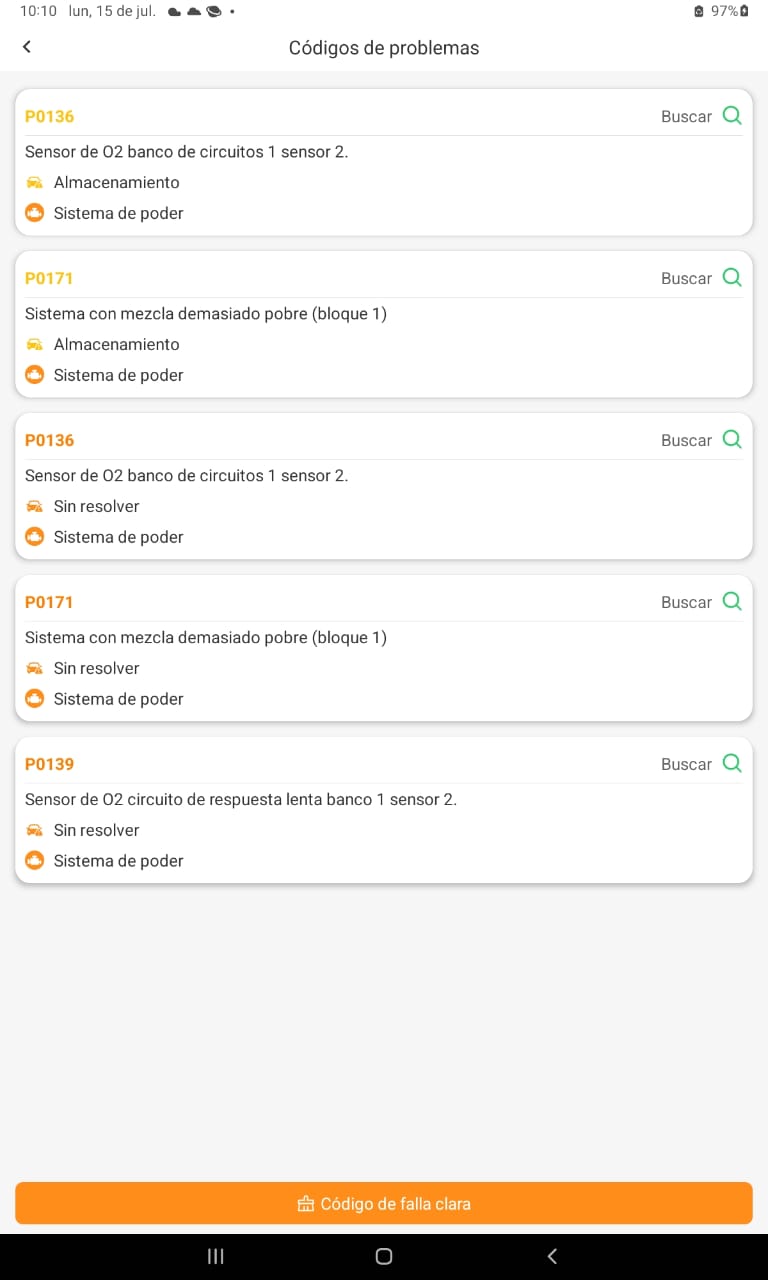The height and width of the screenshot is (1280, 768).
Task: Tap the P0139 slow response sensor description
Action: (240, 799)
